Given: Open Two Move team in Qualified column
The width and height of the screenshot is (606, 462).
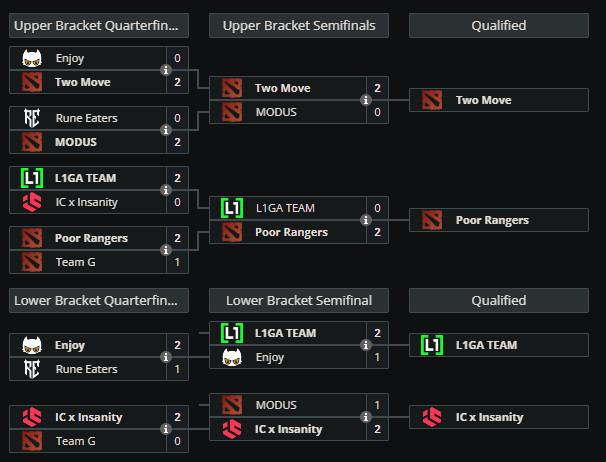Looking at the screenshot, I should (499, 100).
